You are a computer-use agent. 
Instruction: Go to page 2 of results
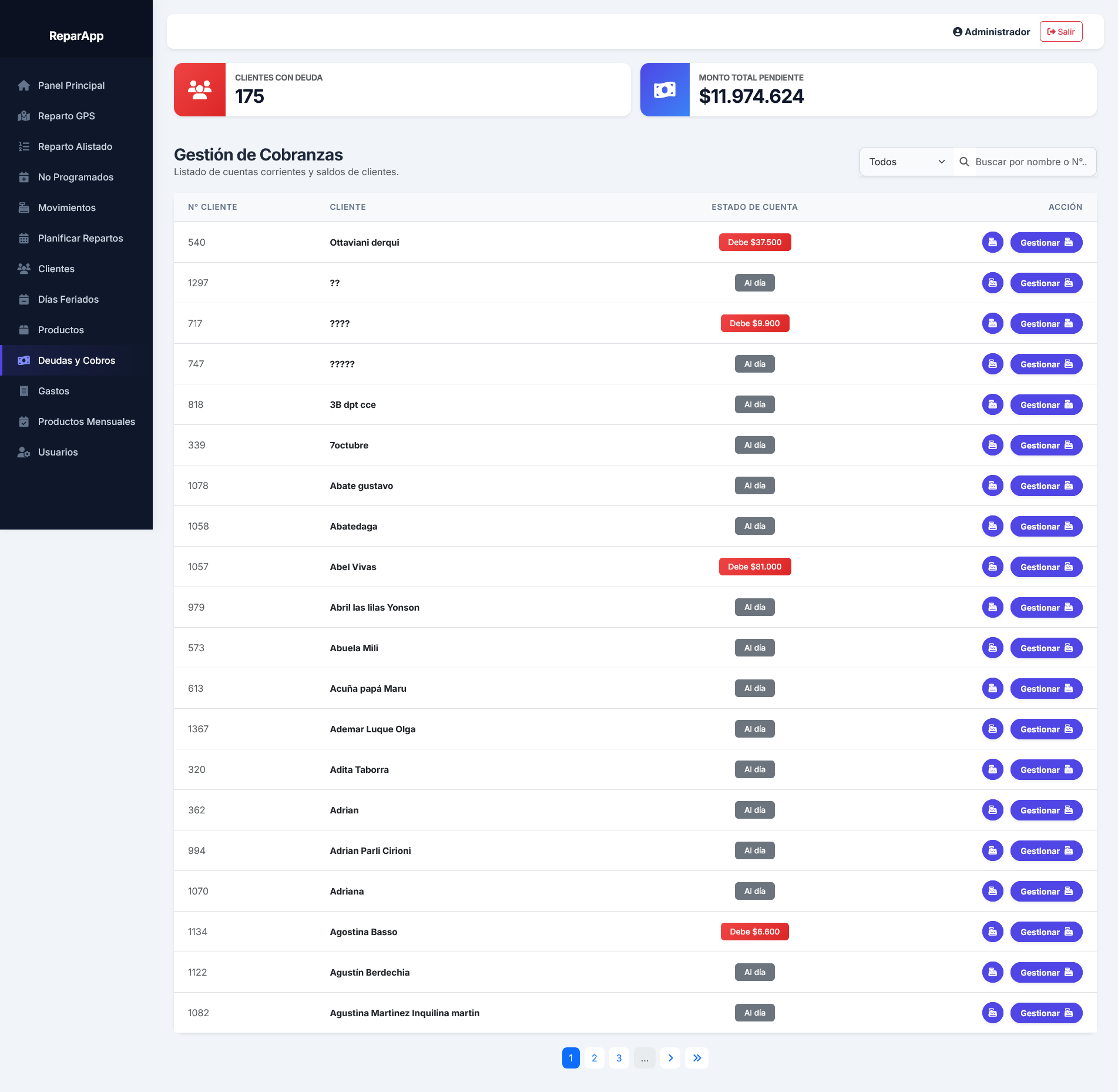point(594,1058)
